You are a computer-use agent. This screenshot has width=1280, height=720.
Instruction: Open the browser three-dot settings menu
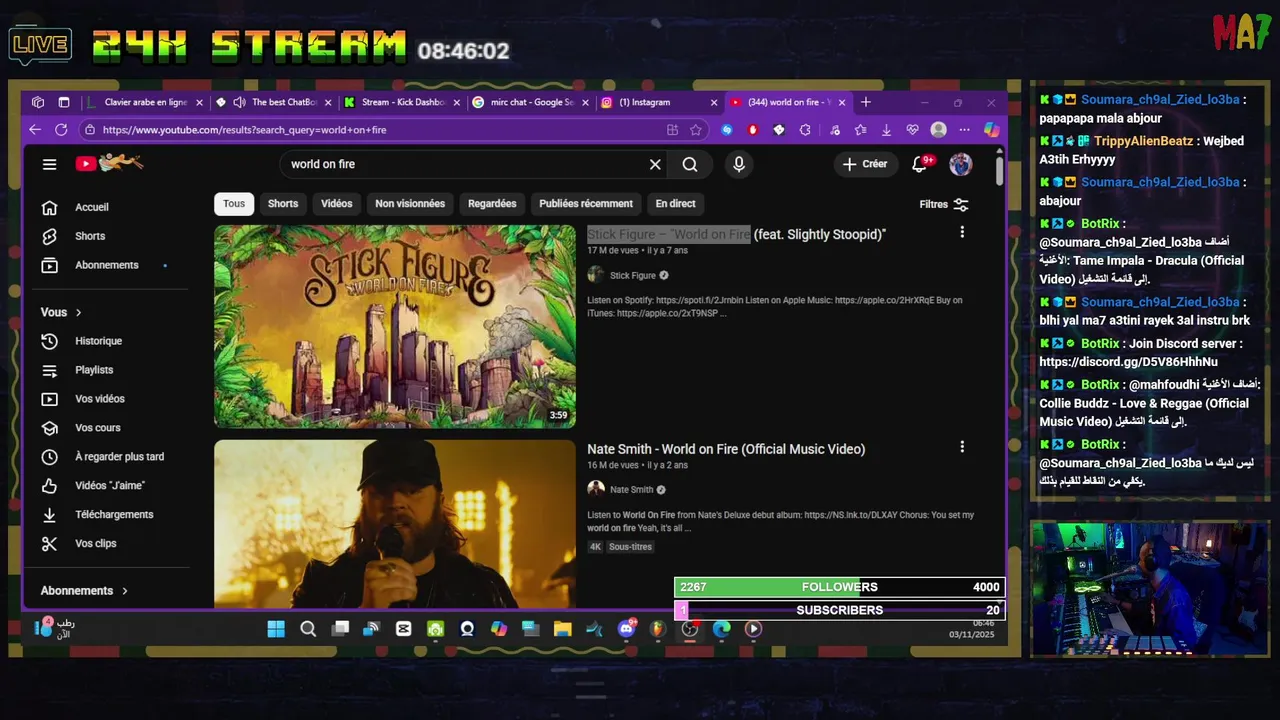964,130
